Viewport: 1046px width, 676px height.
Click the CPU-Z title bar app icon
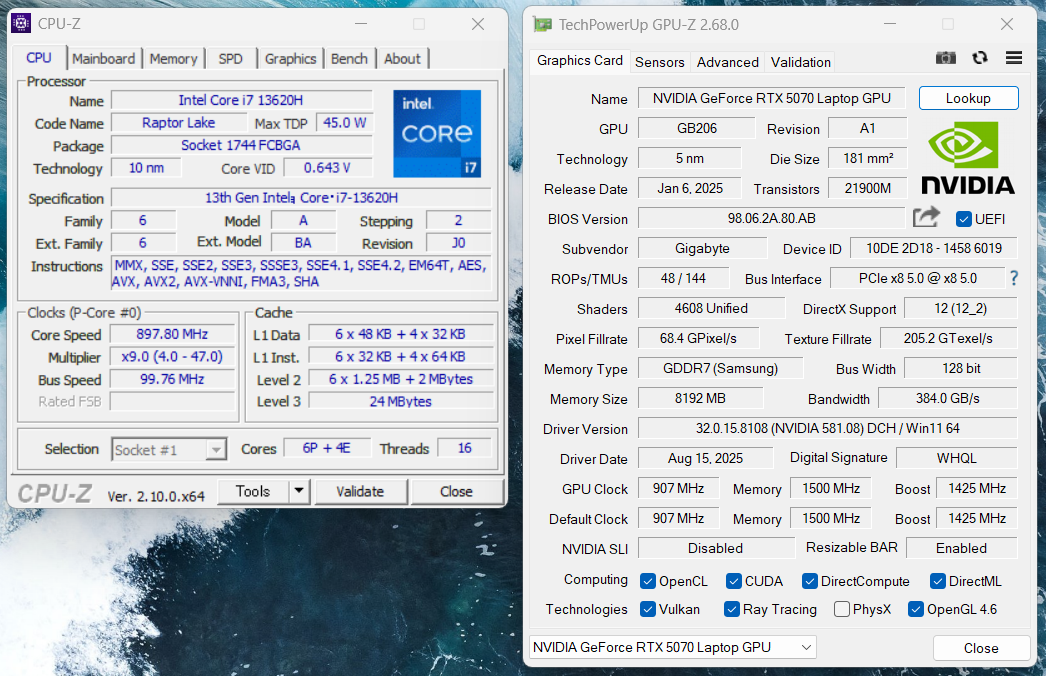pos(21,24)
